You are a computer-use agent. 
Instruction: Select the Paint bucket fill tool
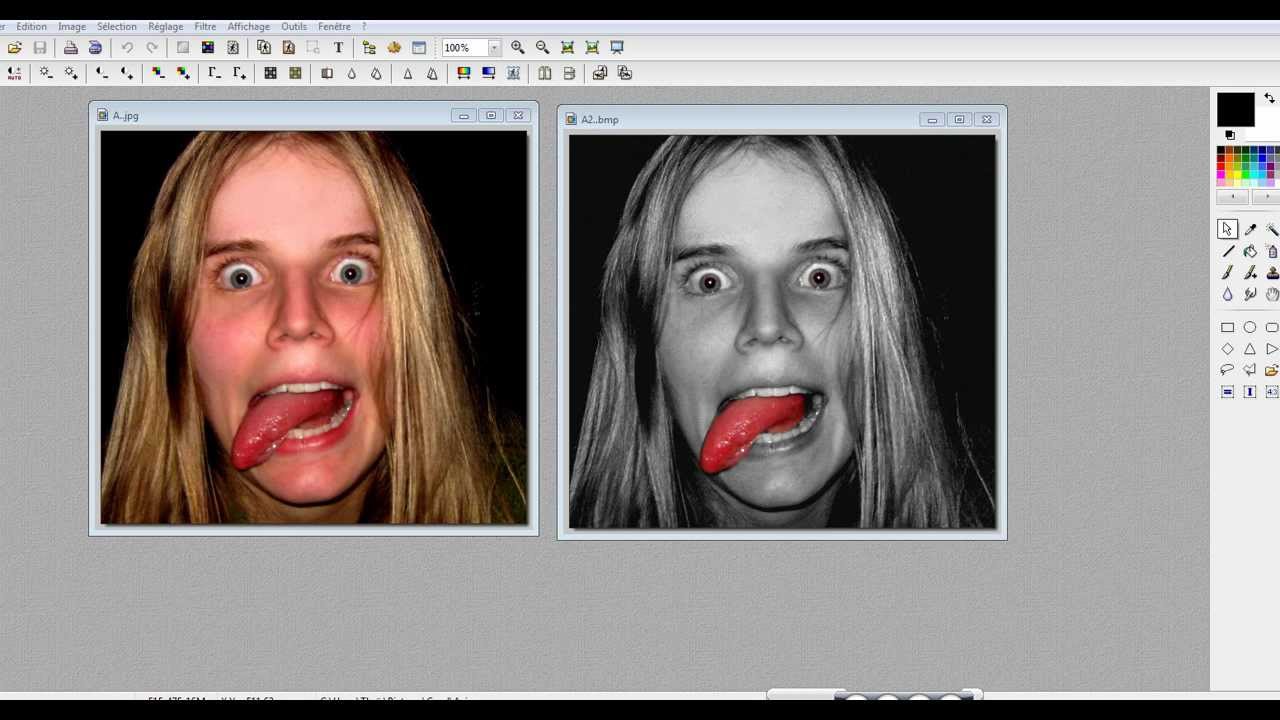pos(1250,251)
